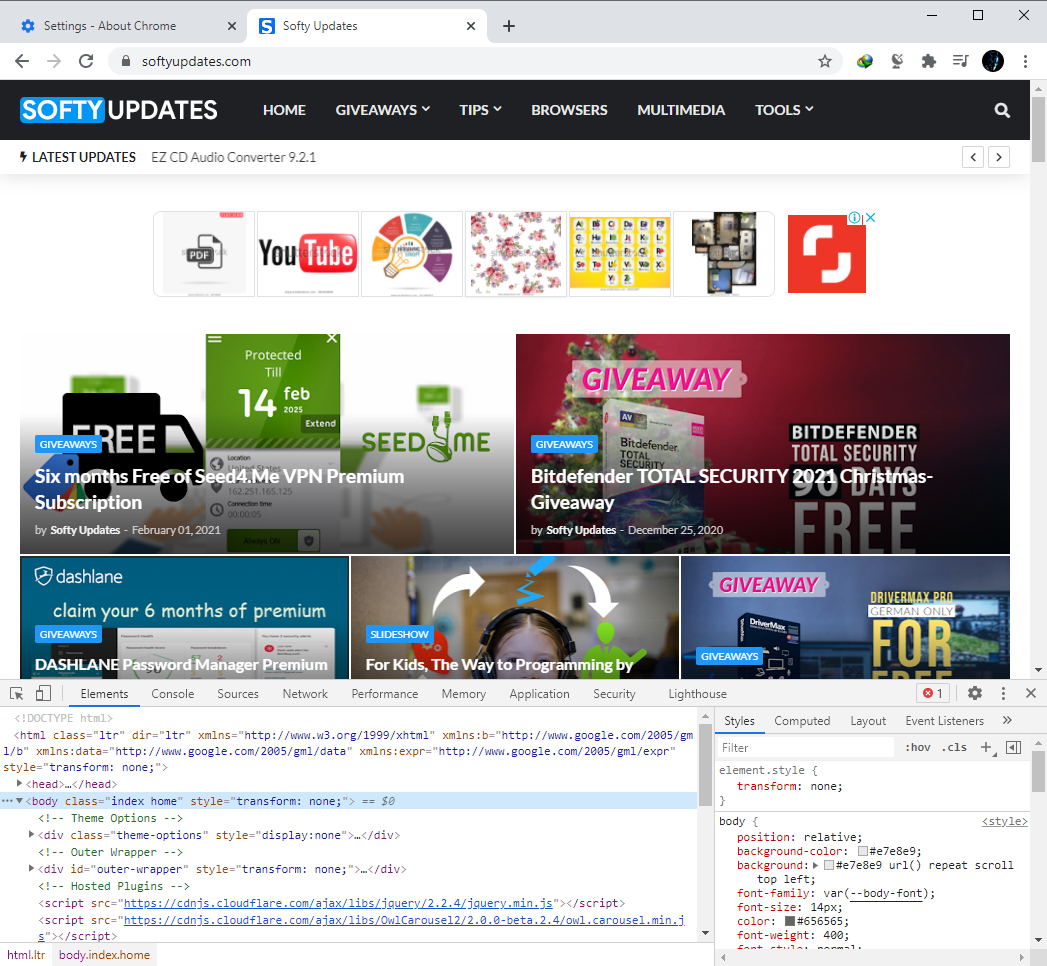Viewport: 1047px width, 966px height.
Task: Switch to the Console tab
Action: click(x=172, y=694)
